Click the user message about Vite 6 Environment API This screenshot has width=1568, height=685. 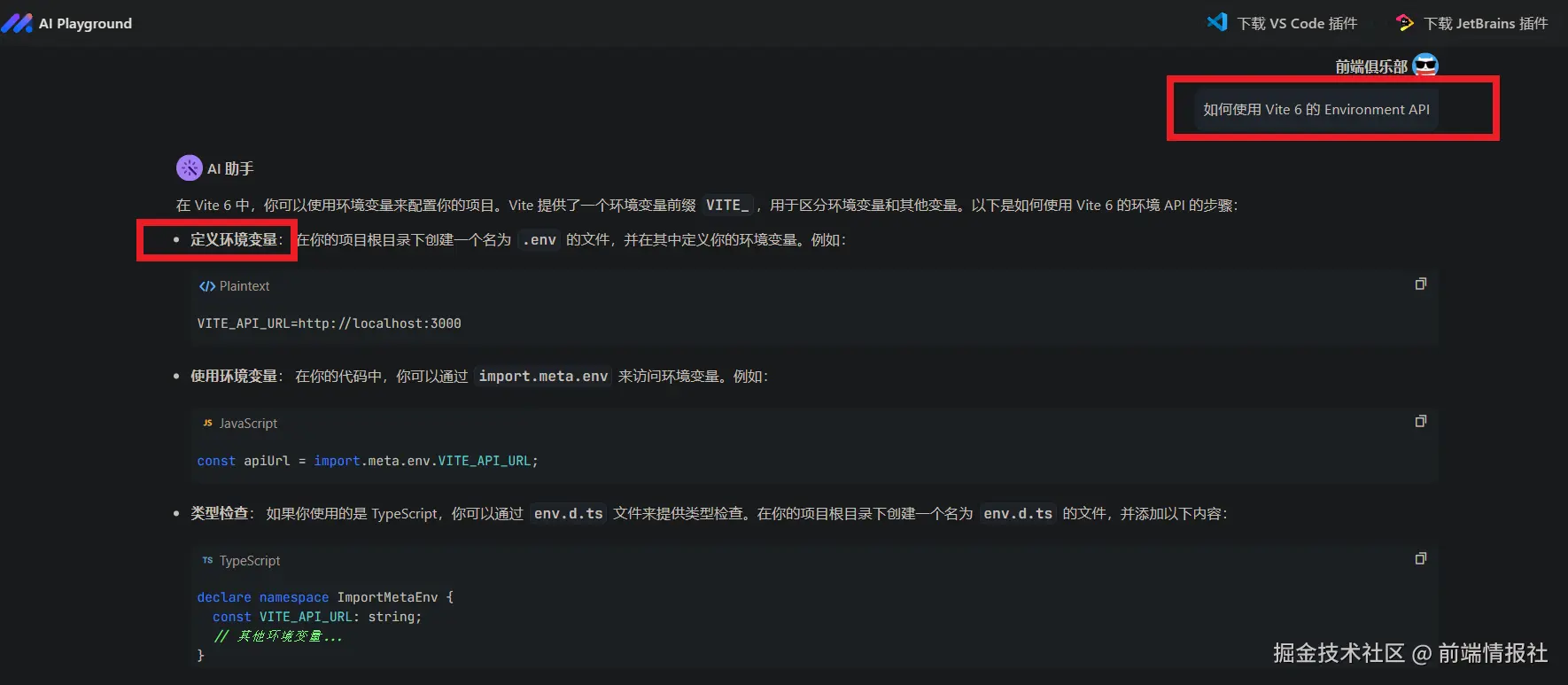1316,110
